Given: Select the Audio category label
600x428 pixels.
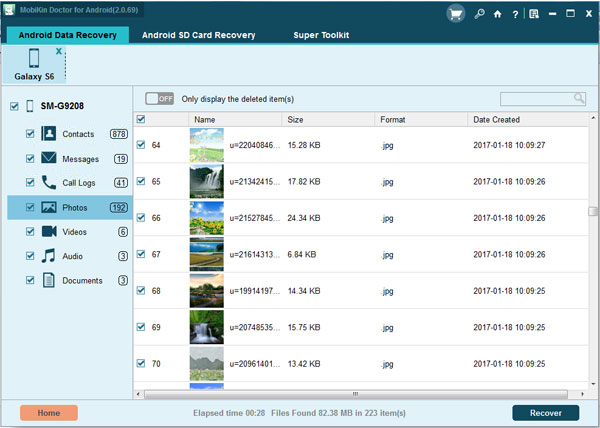Looking at the screenshot, I should click(72, 256).
